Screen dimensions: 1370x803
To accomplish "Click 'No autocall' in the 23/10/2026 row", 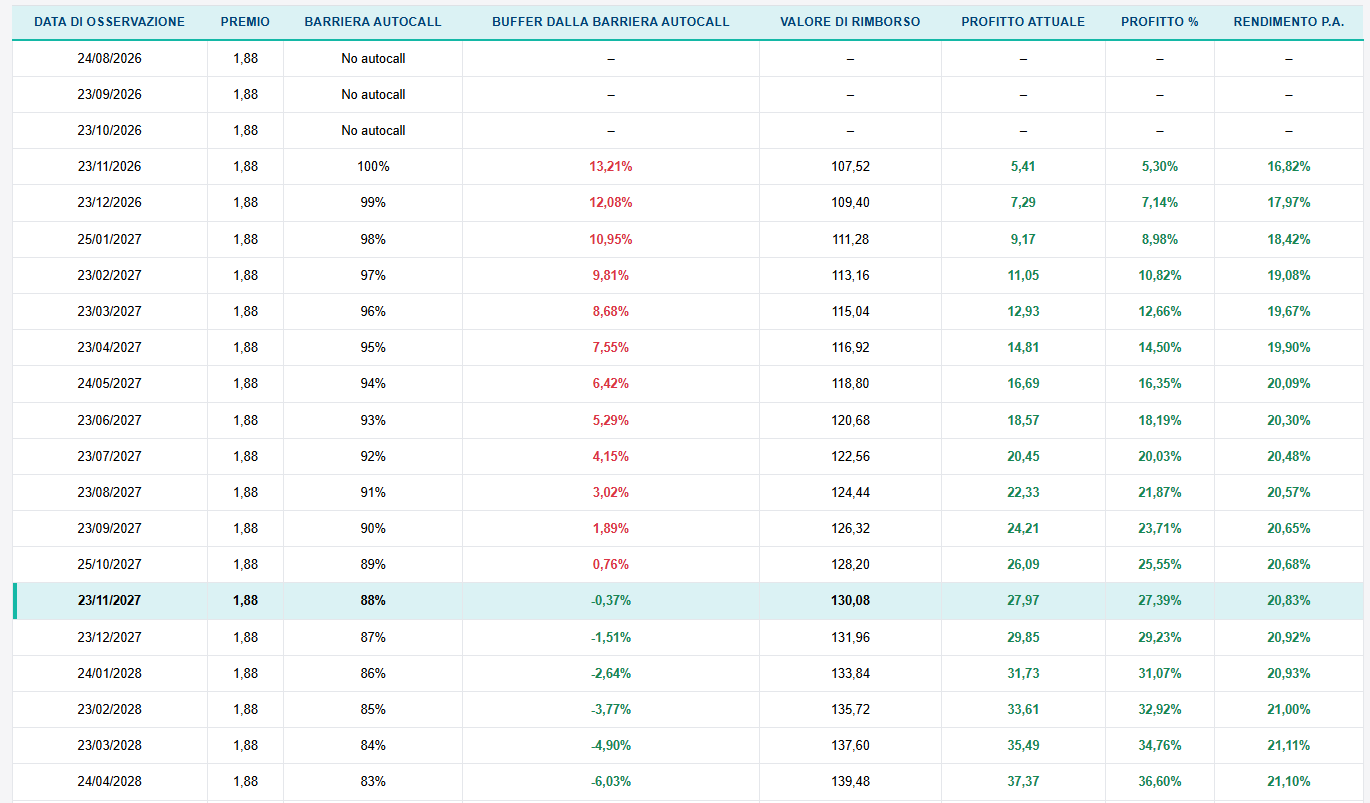I will click(373, 130).
